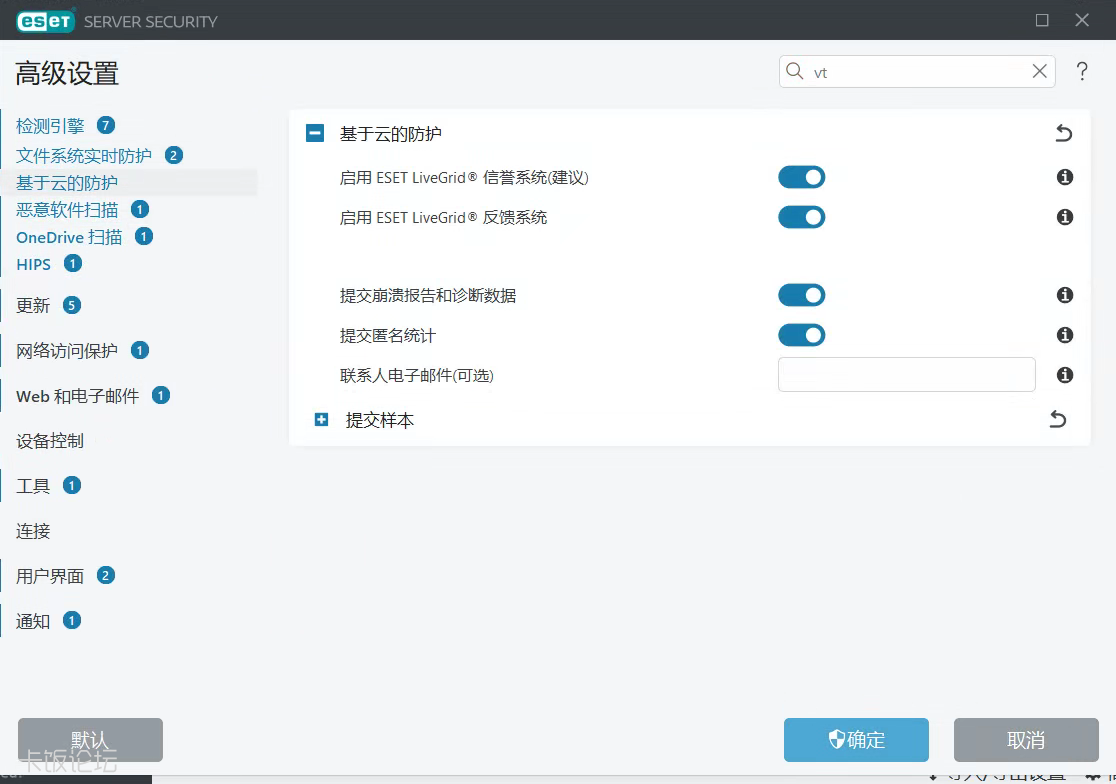This screenshot has width=1116, height=784.
Task: Disable ESET LiveGrid 反馈系统 toggle
Action: tap(801, 217)
